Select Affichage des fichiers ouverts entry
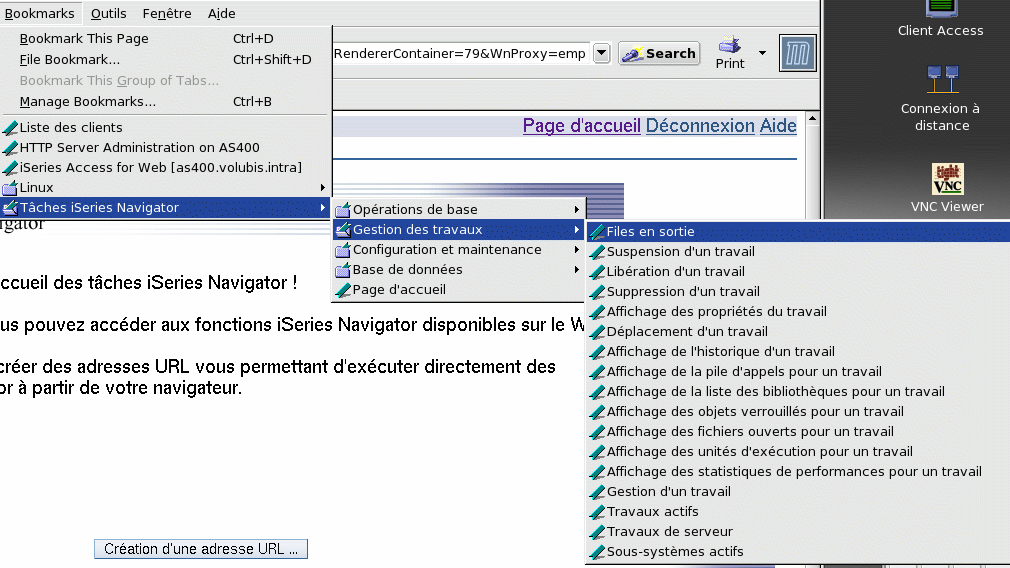 (x=798, y=431)
